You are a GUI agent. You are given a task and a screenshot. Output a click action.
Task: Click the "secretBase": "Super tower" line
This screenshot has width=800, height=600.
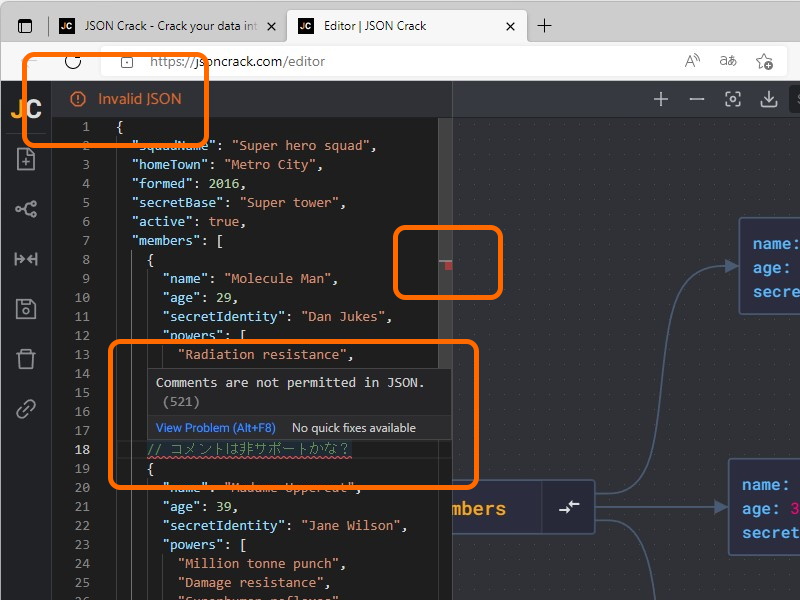click(239, 203)
